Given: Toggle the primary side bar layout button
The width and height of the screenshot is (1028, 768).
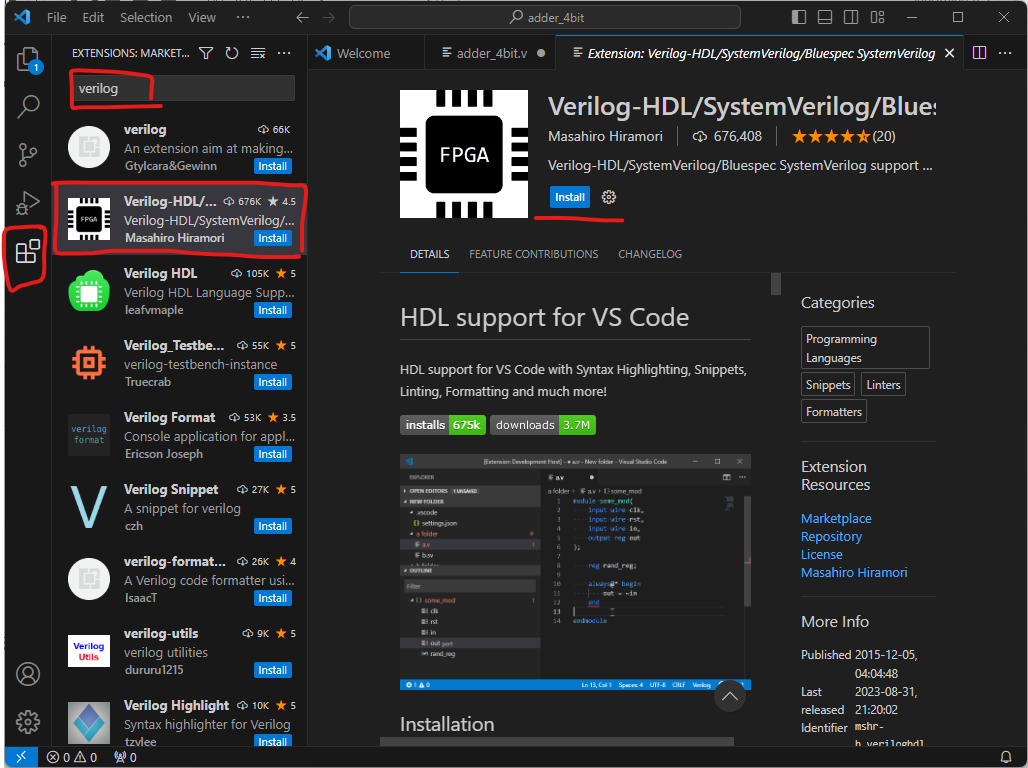Looking at the screenshot, I should (798, 18).
